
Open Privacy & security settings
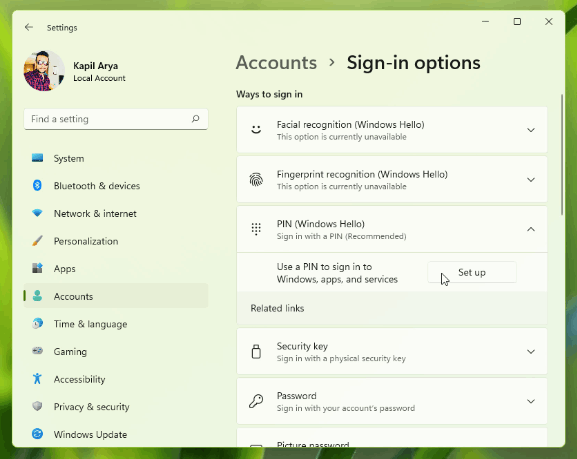point(116,406)
